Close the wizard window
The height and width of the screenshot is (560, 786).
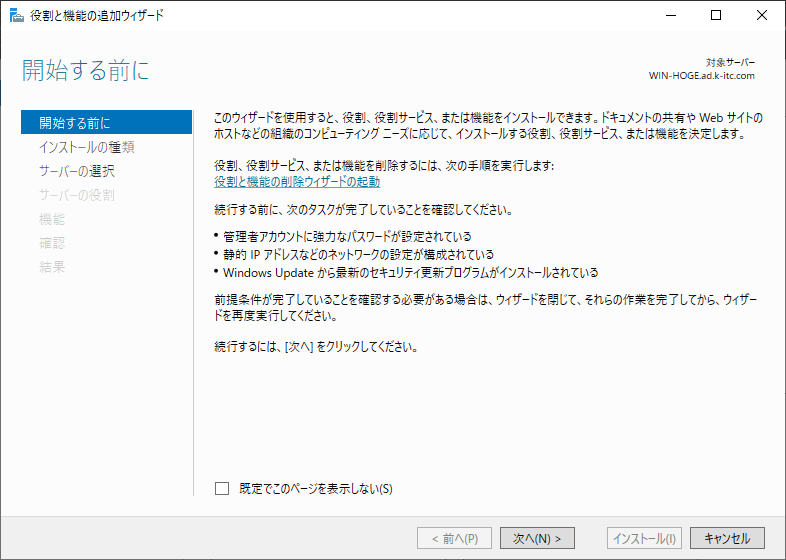coord(761,16)
